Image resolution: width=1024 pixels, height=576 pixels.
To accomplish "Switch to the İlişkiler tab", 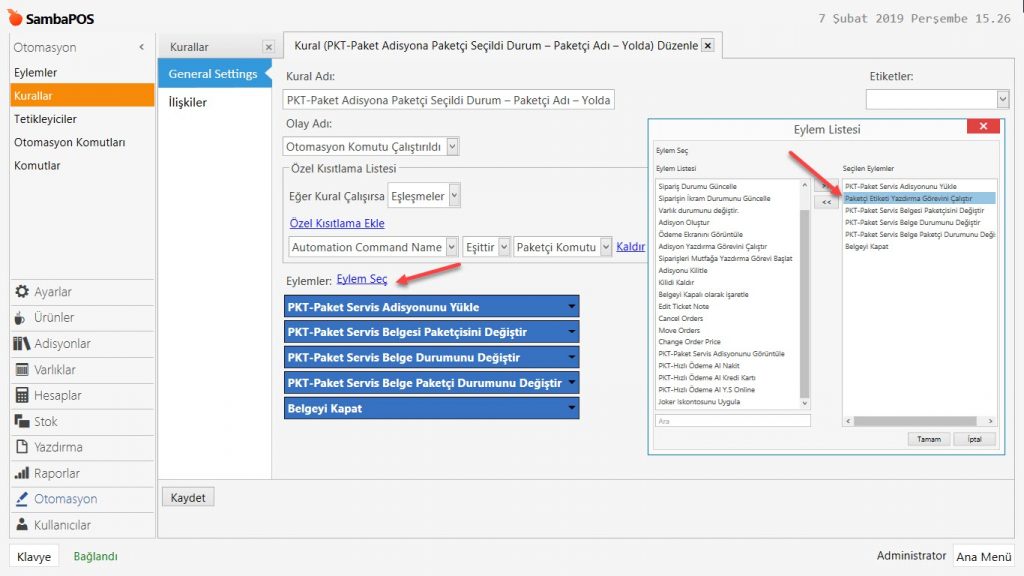I will (x=187, y=102).
